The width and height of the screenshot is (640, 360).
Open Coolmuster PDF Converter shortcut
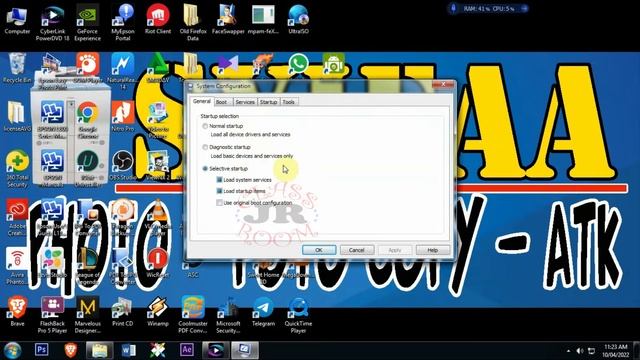point(193,315)
